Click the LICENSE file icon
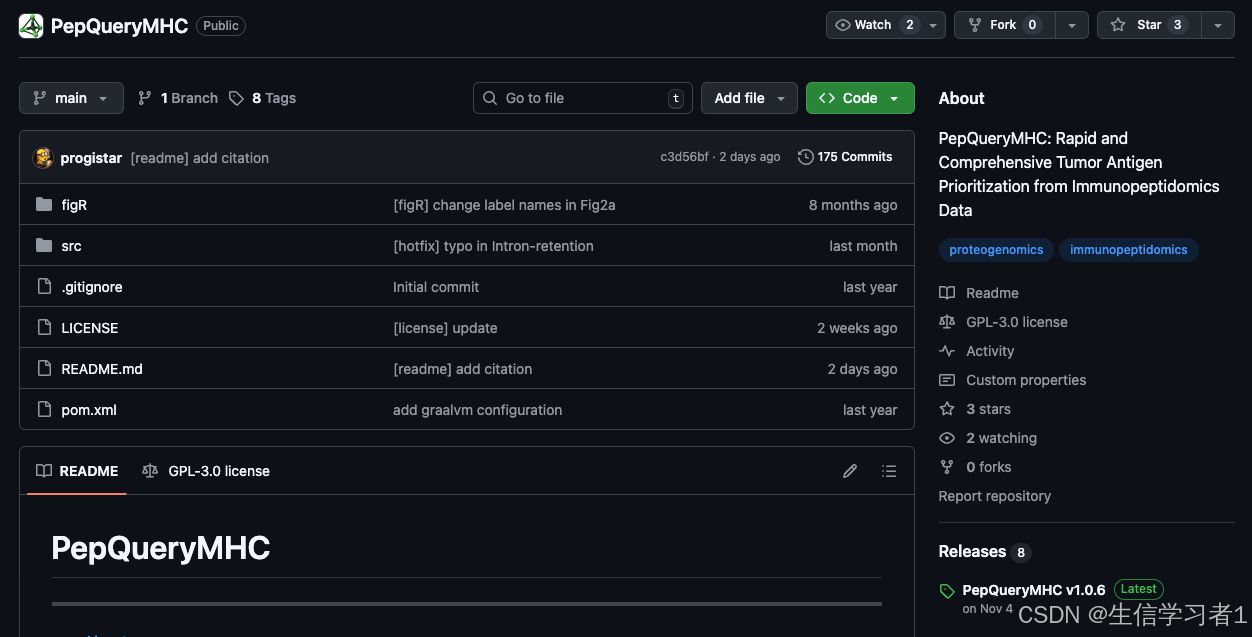Image resolution: width=1252 pixels, height=637 pixels. pyautogui.click(x=44, y=327)
